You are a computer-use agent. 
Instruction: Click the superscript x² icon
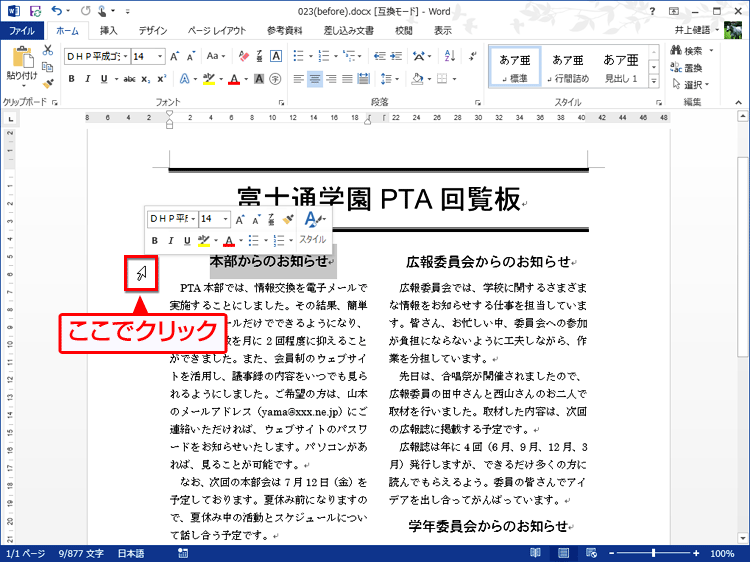[x=162, y=79]
